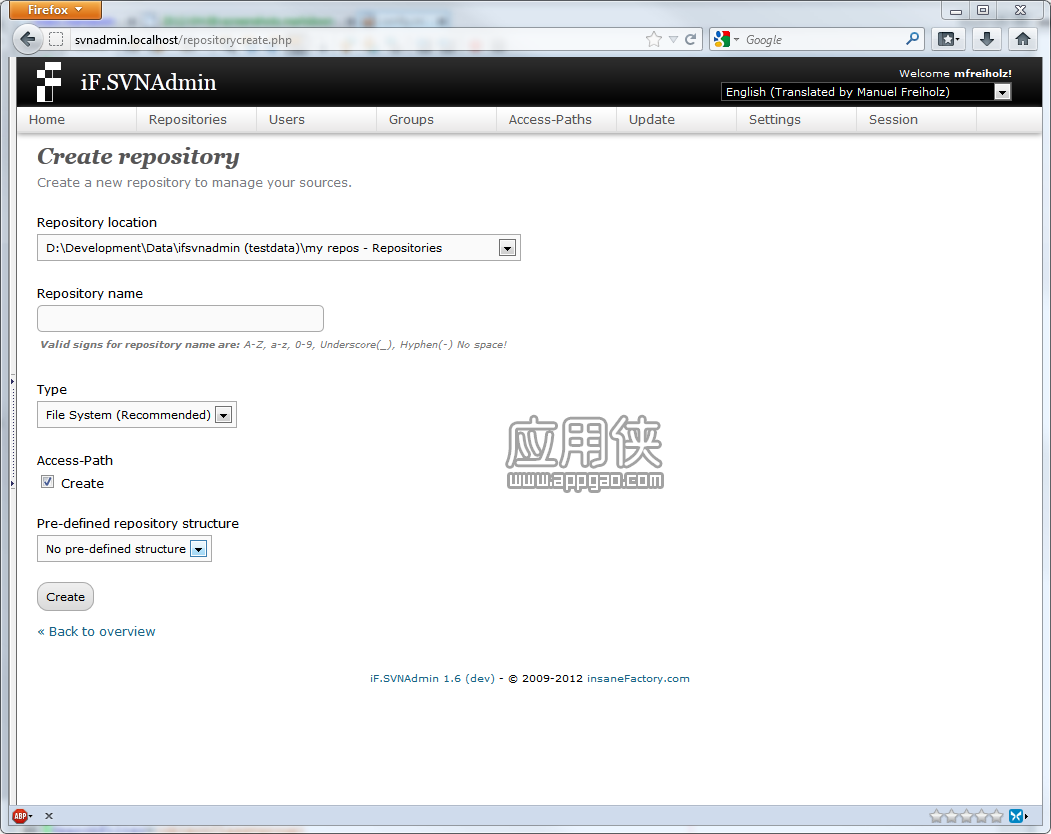Click the site identity icon in address bar

pos(56,40)
